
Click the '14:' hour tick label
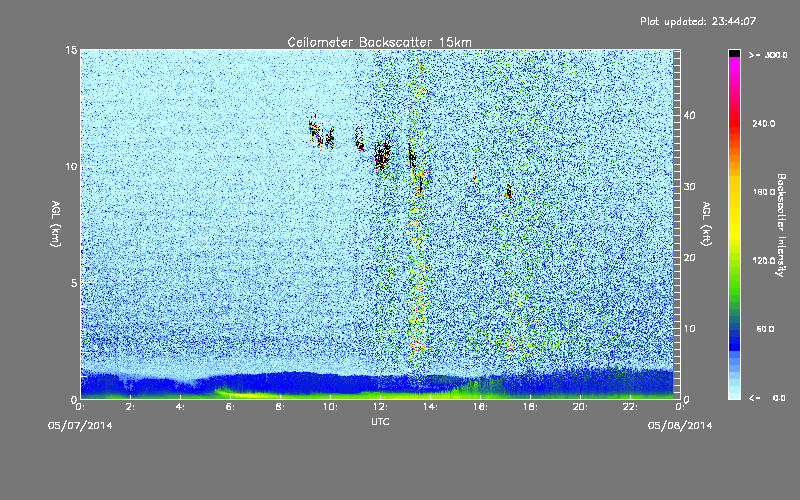pos(430,407)
